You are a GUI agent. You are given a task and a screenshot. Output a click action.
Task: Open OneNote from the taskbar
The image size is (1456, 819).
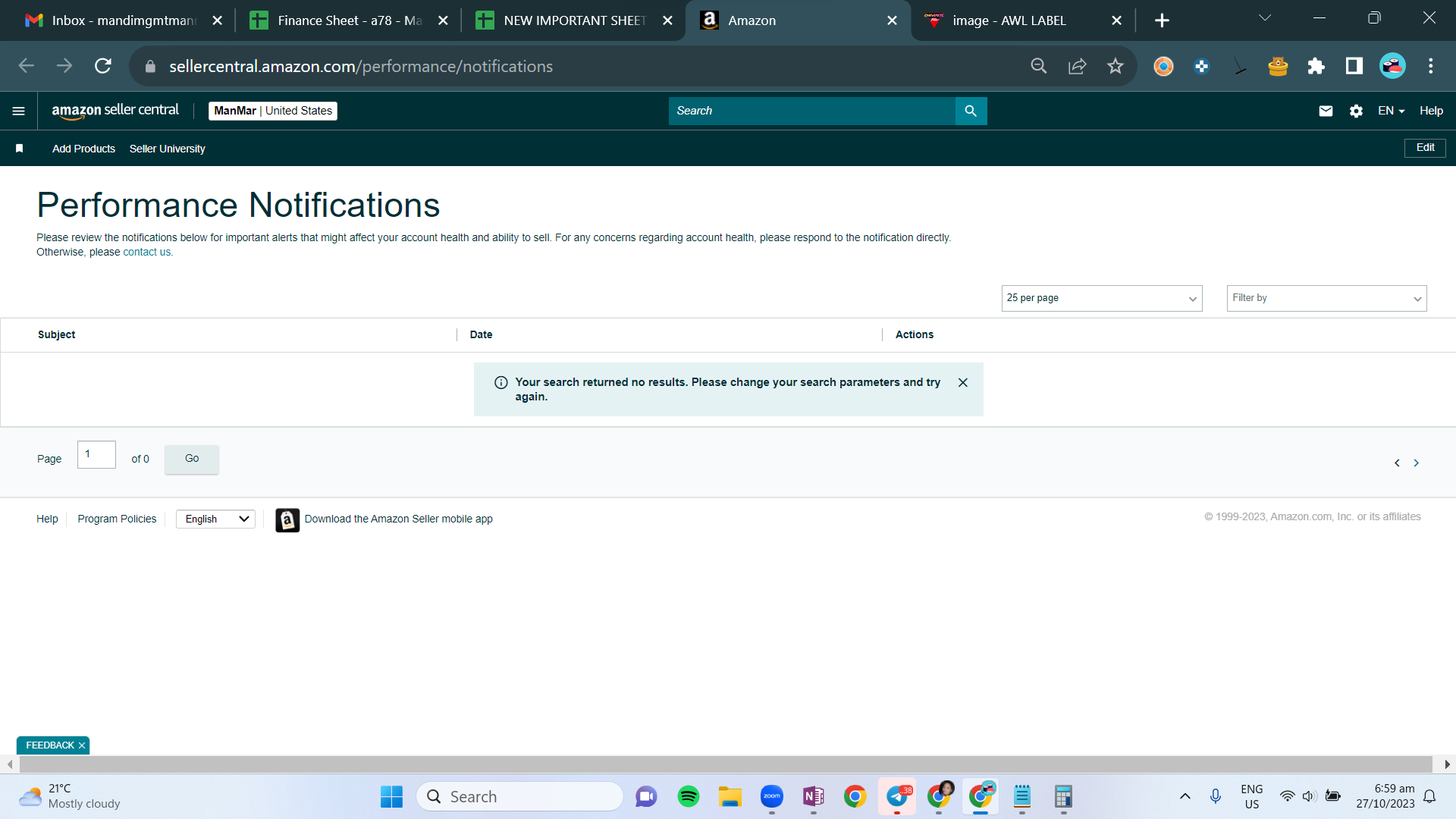tap(814, 796)
